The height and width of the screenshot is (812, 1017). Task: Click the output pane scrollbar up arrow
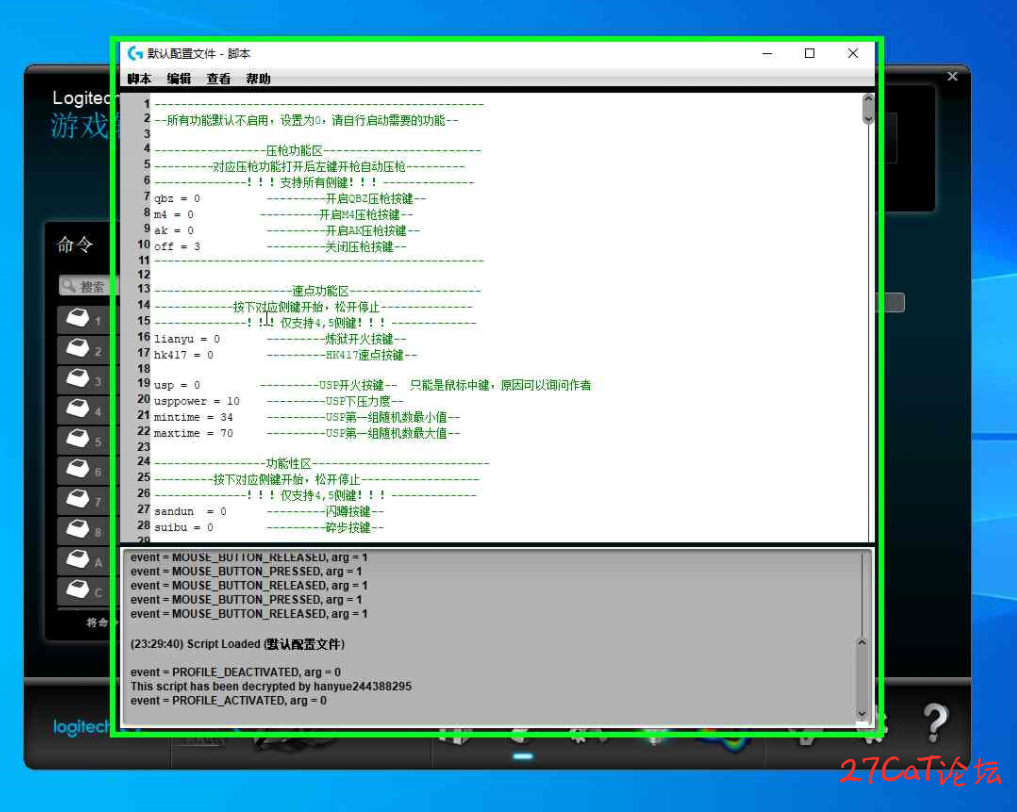[x=861, y=642]
